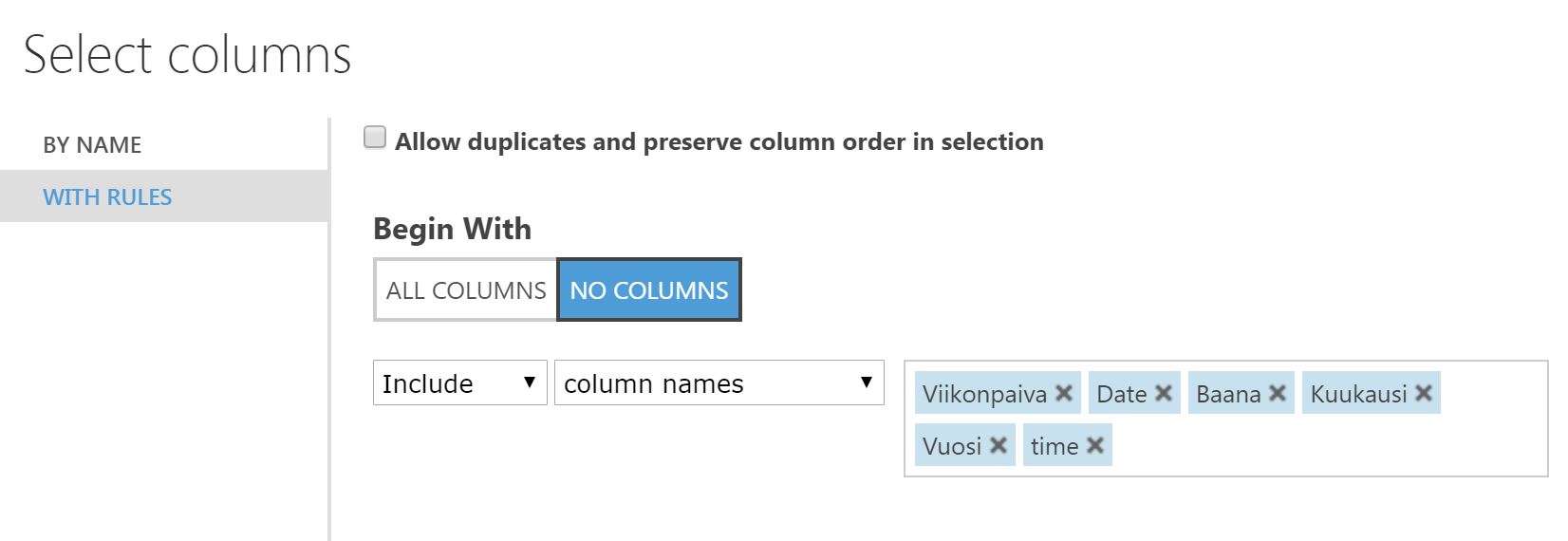Click empty area of column tags input box
This screenshot has width=1568, height=541.
click(x=1329, y=446)
